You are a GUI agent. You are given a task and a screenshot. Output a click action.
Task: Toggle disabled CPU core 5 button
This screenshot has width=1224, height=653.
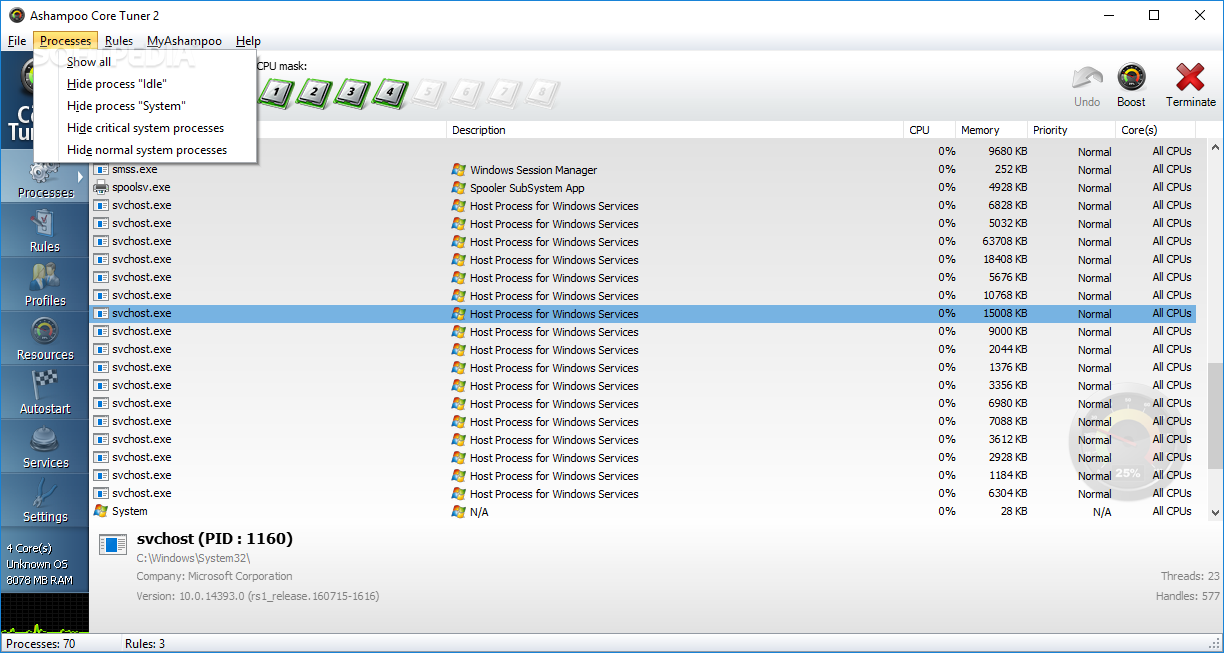pyautogui.click(x=427, y=94)
